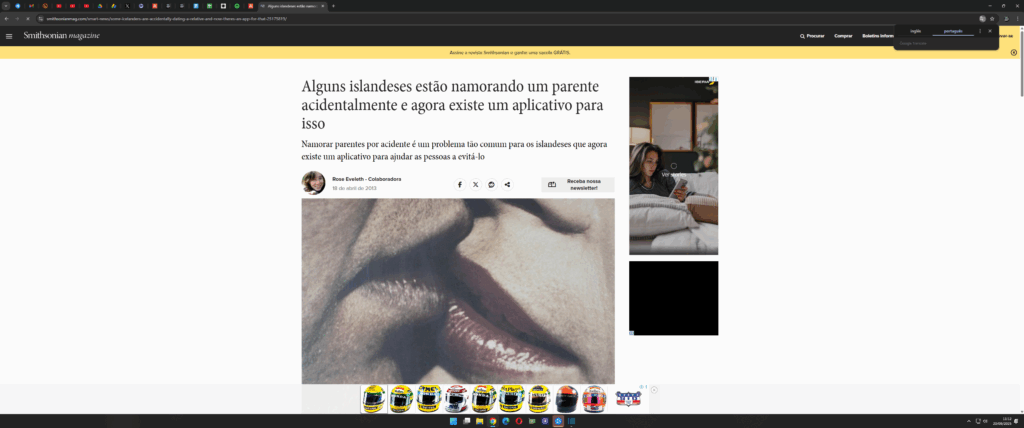Click the author name Rose Eveleth

tap(348, 179)
